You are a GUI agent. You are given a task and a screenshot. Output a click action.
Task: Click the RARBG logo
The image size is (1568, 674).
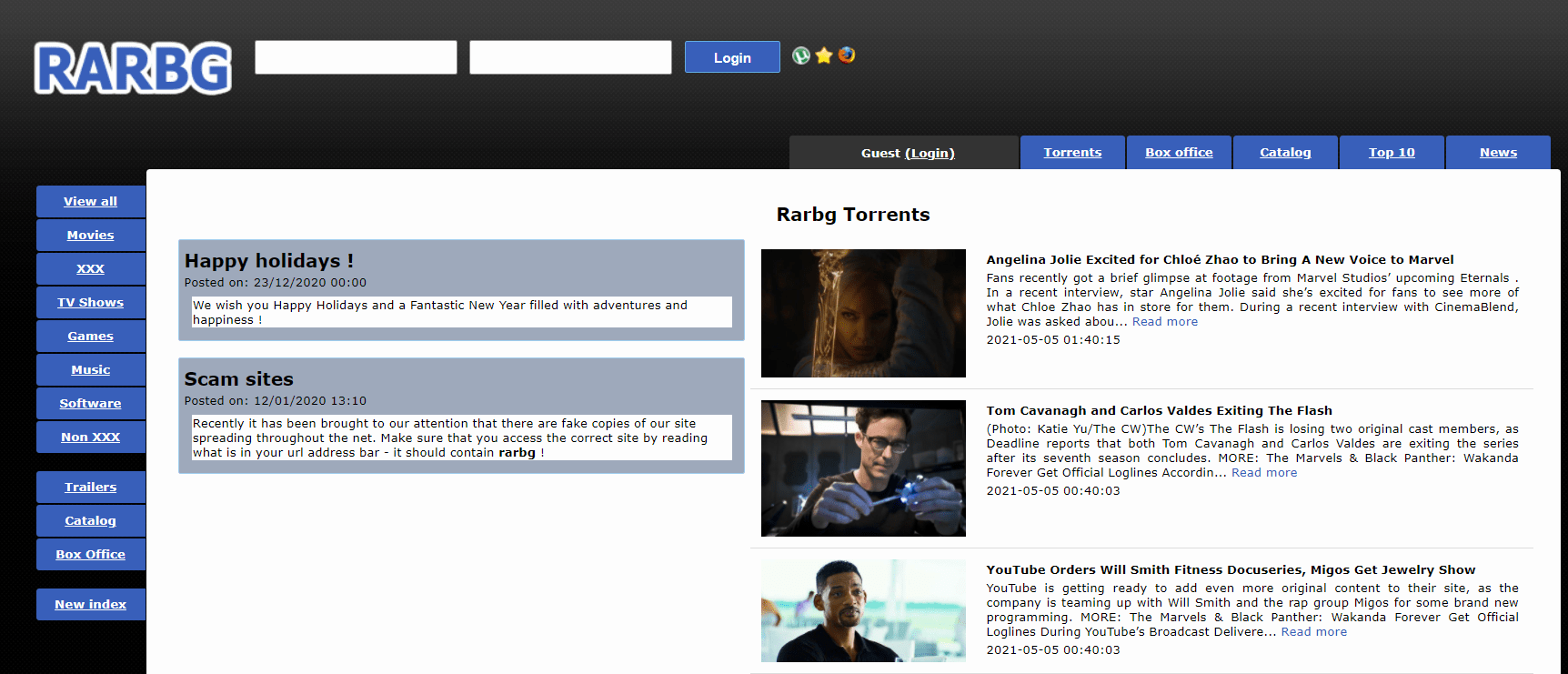[133, 68]
